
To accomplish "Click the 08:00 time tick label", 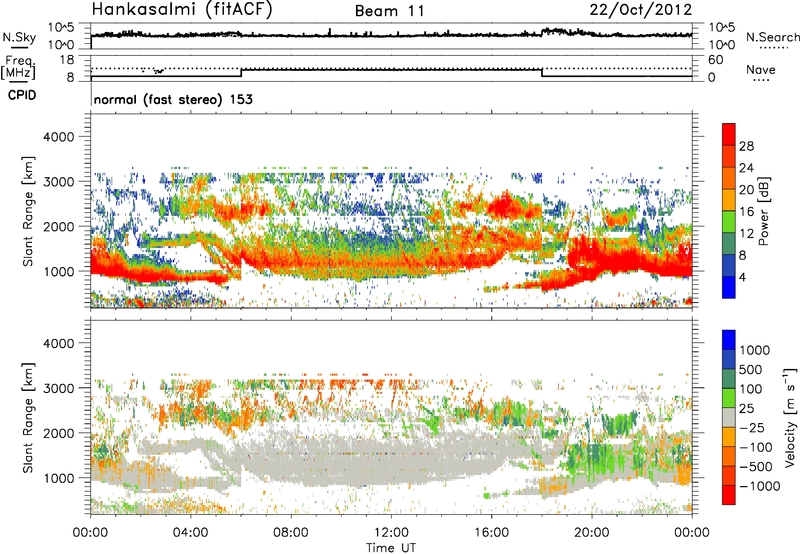I will click(x=291, y=533).
